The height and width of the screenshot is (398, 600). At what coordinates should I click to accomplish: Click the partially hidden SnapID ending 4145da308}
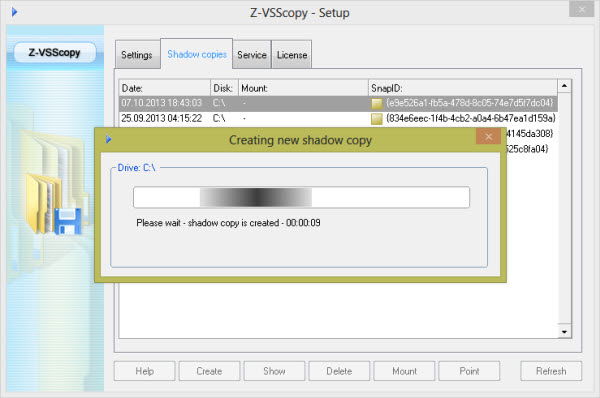click(x=530, y=134)
